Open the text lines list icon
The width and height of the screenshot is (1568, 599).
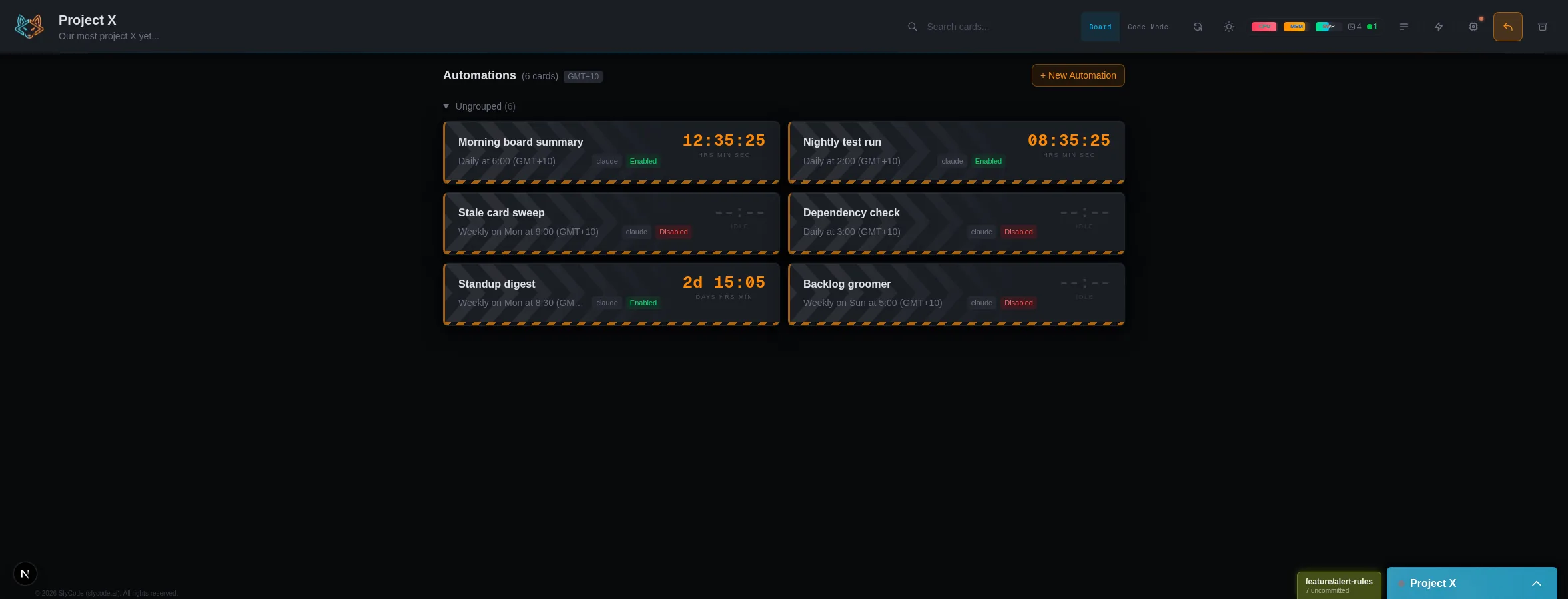1404,27
